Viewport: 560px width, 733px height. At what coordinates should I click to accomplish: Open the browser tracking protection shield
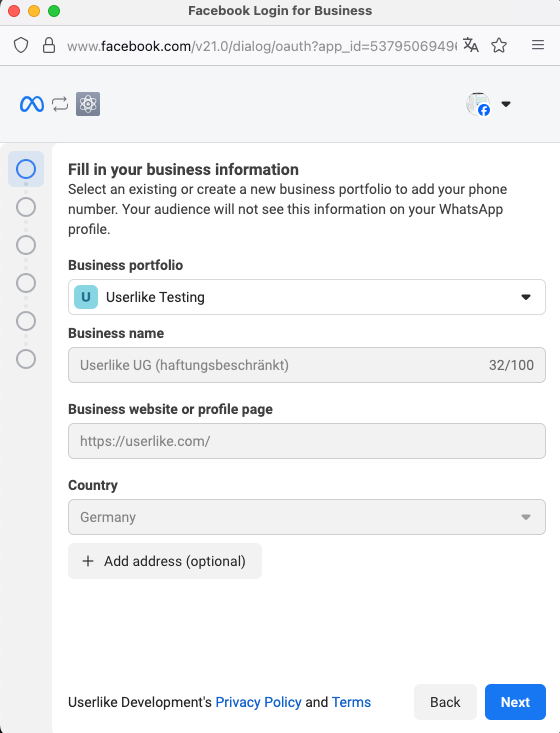click(x=21, y=45)
